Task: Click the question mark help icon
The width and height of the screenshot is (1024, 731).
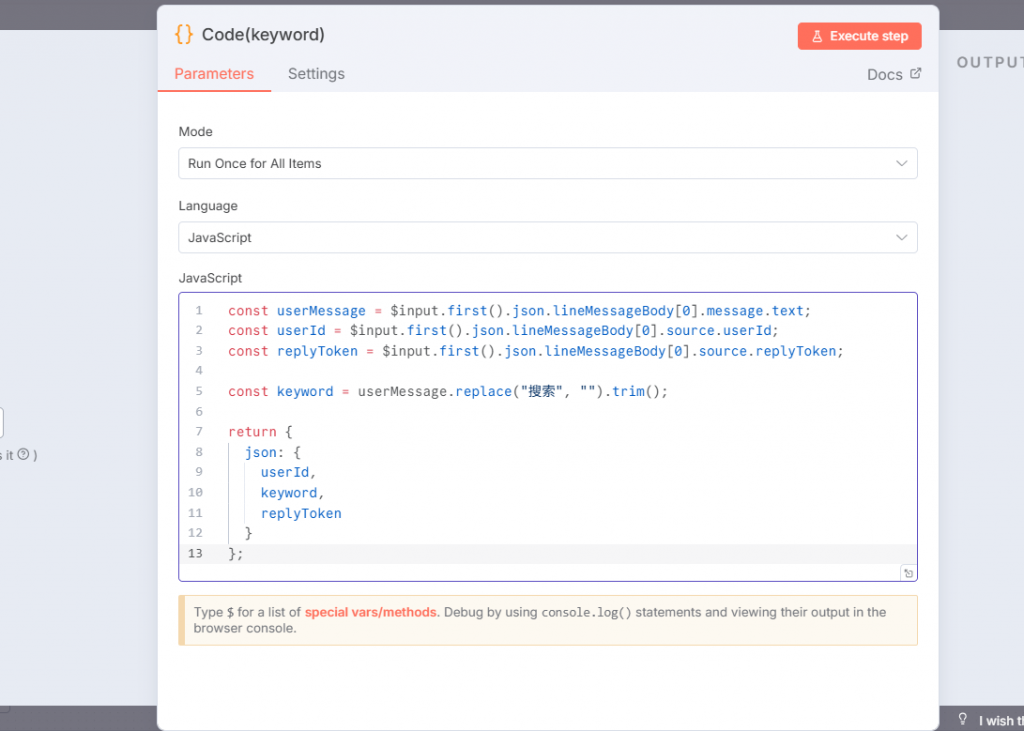Action: pyautogui.click(x=23, y=455)
